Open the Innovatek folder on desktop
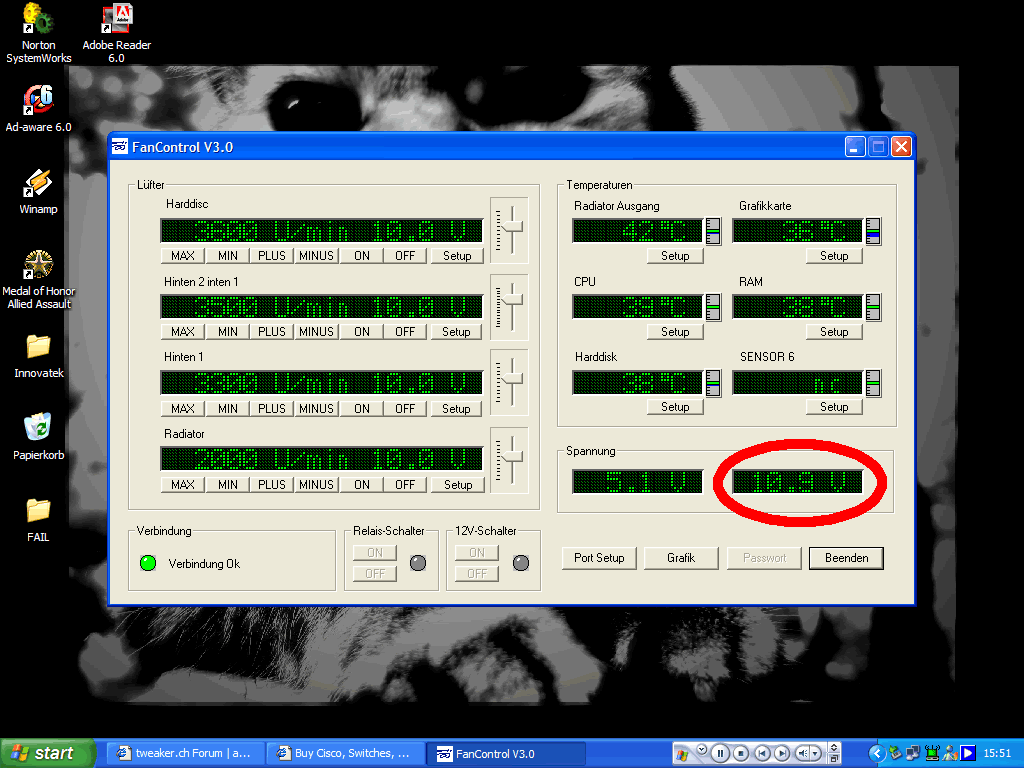1024x768 pixels. point(38,347)
